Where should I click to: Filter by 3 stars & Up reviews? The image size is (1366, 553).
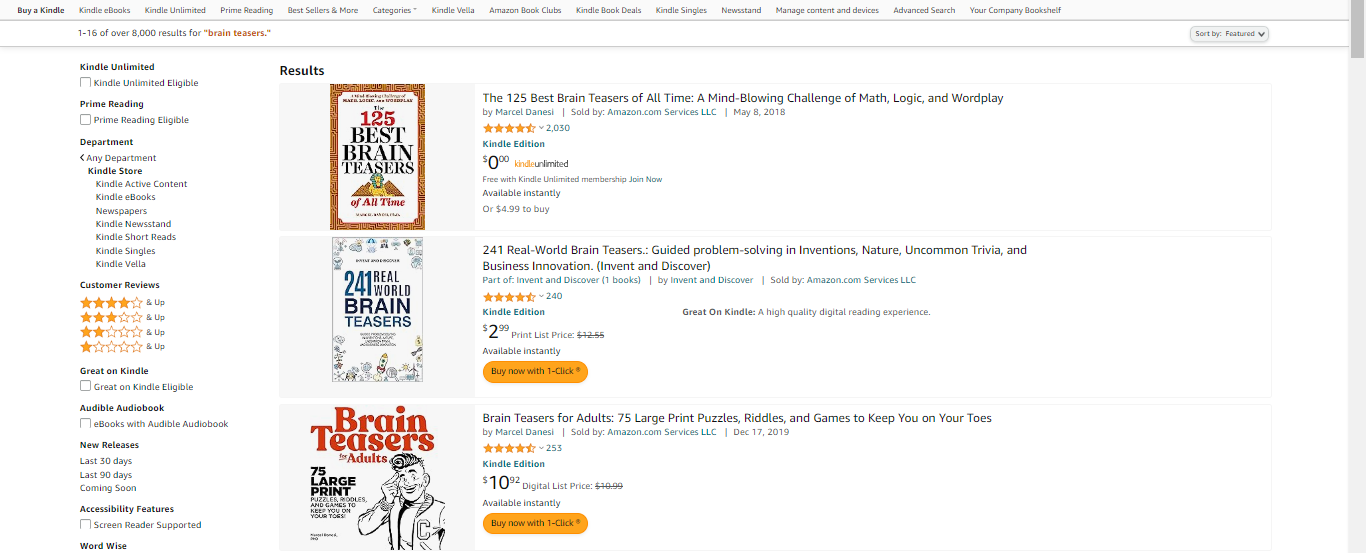pos(111,317)
